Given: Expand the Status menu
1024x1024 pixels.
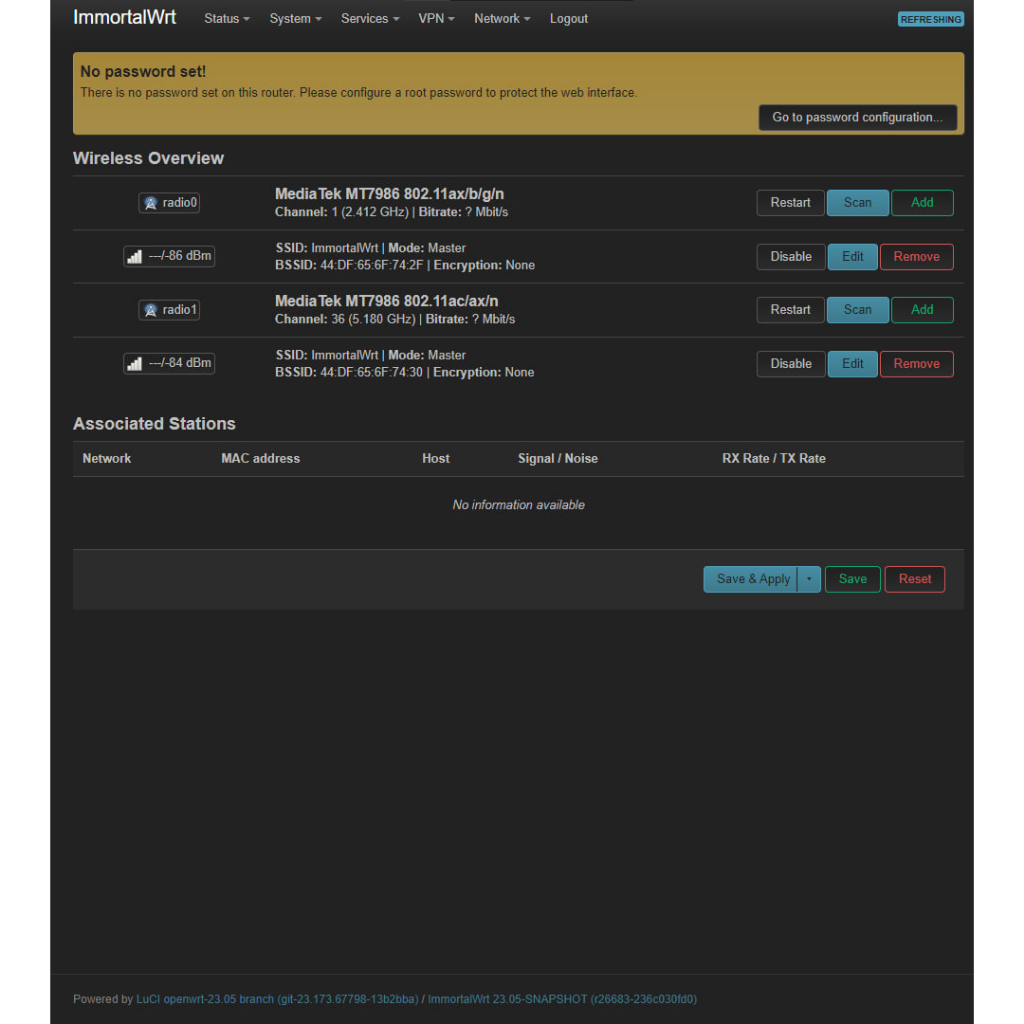Looking at the screenshot, I should (x=227, y=19).
